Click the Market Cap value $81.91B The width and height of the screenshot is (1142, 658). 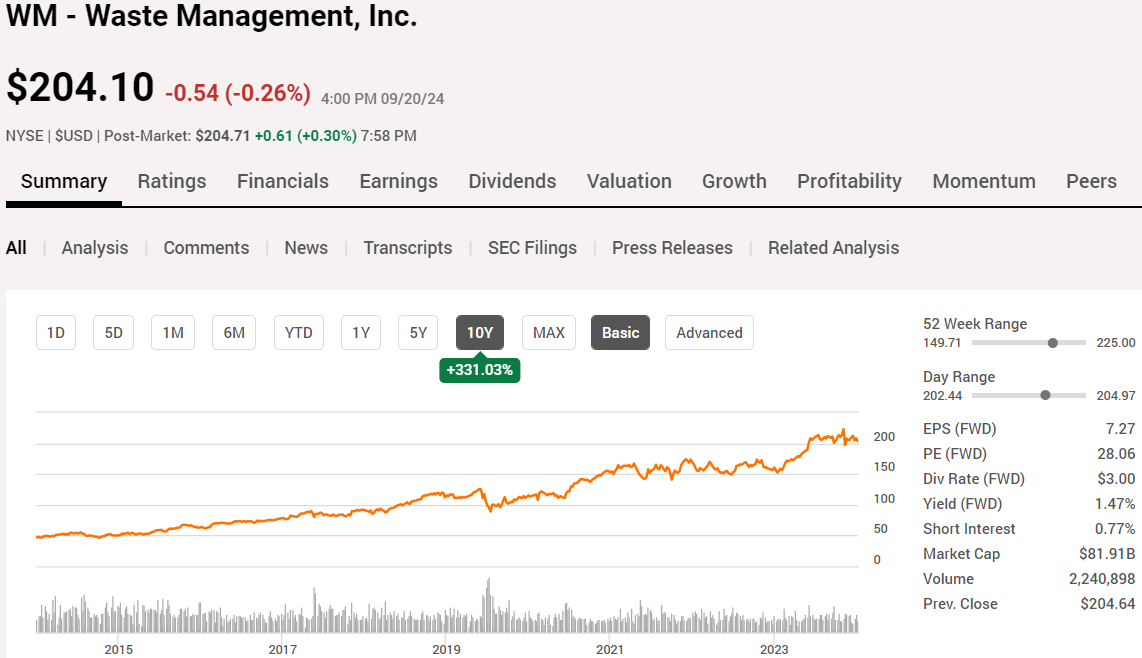tap(1107, 554)
